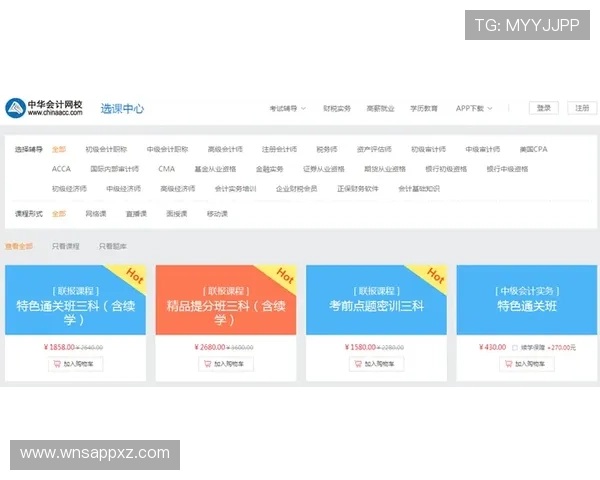Select 全部 in the 选择辅导 row
The height and width of the screenshot is (480, 600).
(59, 149)
